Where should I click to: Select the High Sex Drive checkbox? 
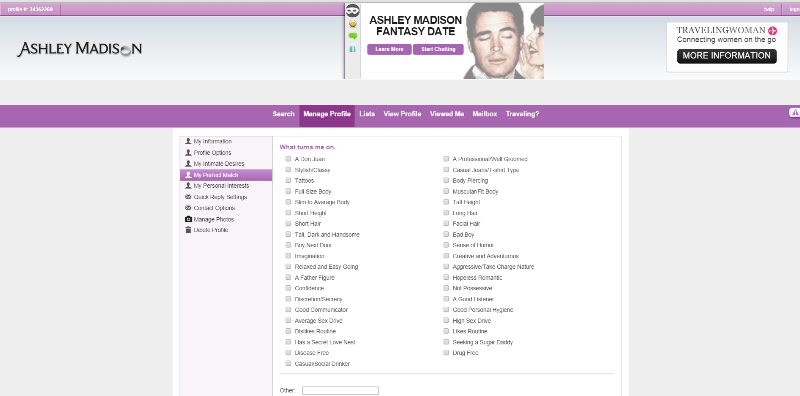(x=446, y=321)
